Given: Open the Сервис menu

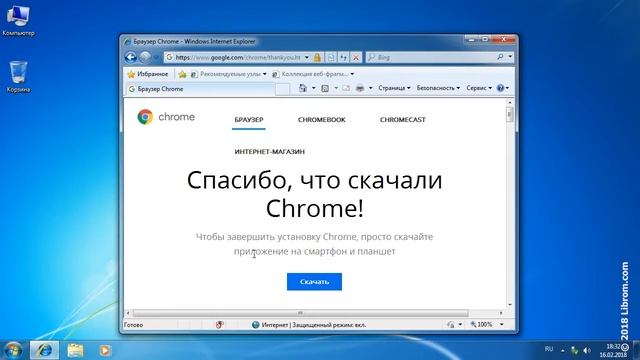Looking at the screenshot, I should (479, 88).
